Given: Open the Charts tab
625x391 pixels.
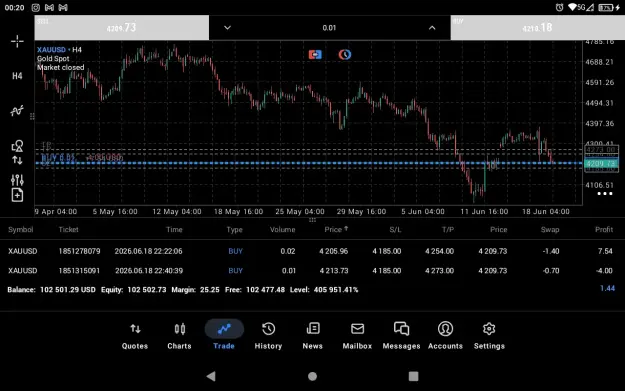Looking at the screenshot, I should 179,336.
